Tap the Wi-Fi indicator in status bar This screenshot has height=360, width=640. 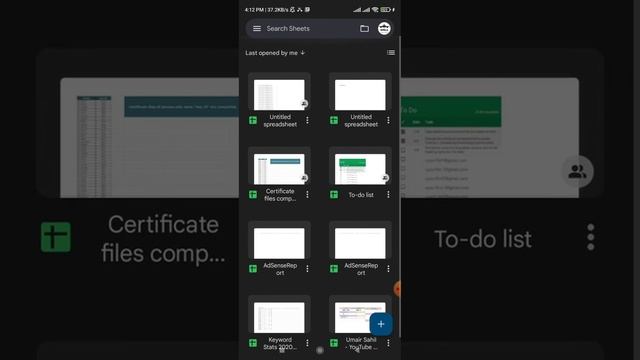click(375, 9)
